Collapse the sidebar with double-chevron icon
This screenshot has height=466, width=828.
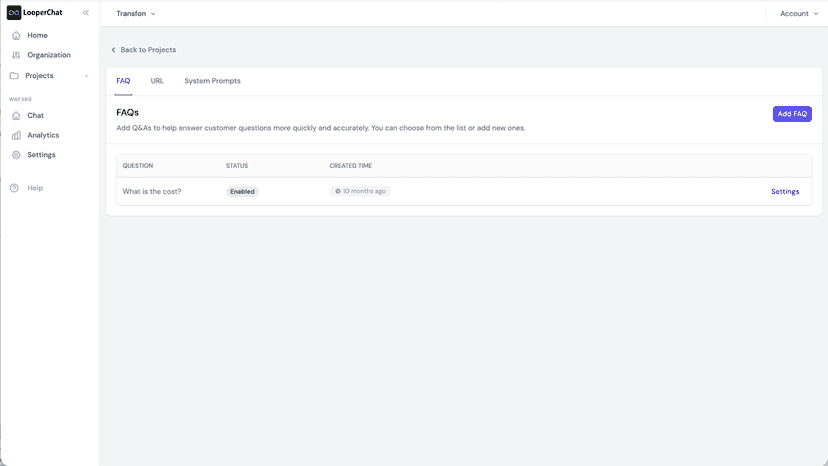coord(86,13)
